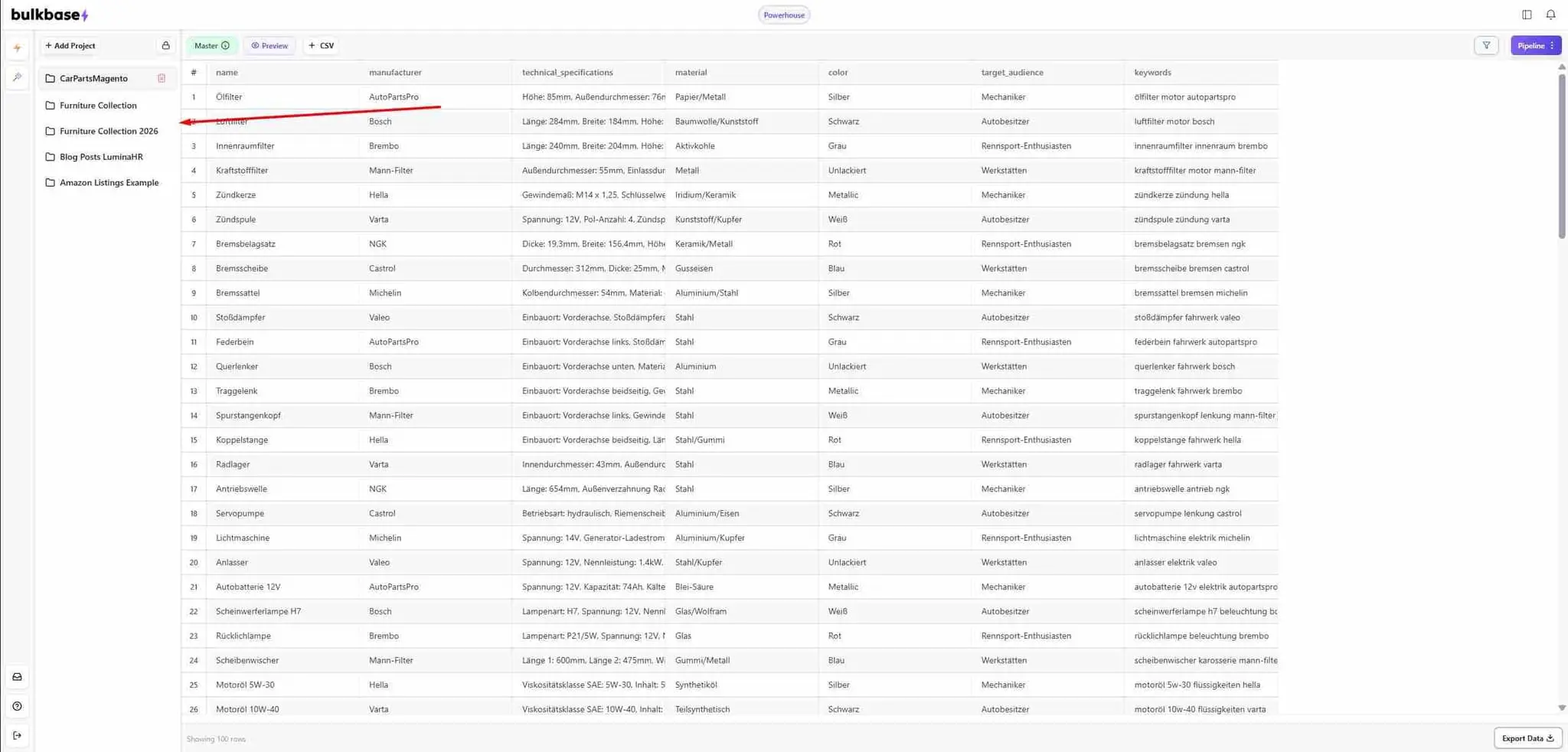Click the Master tab

click(x=212, y=45)
